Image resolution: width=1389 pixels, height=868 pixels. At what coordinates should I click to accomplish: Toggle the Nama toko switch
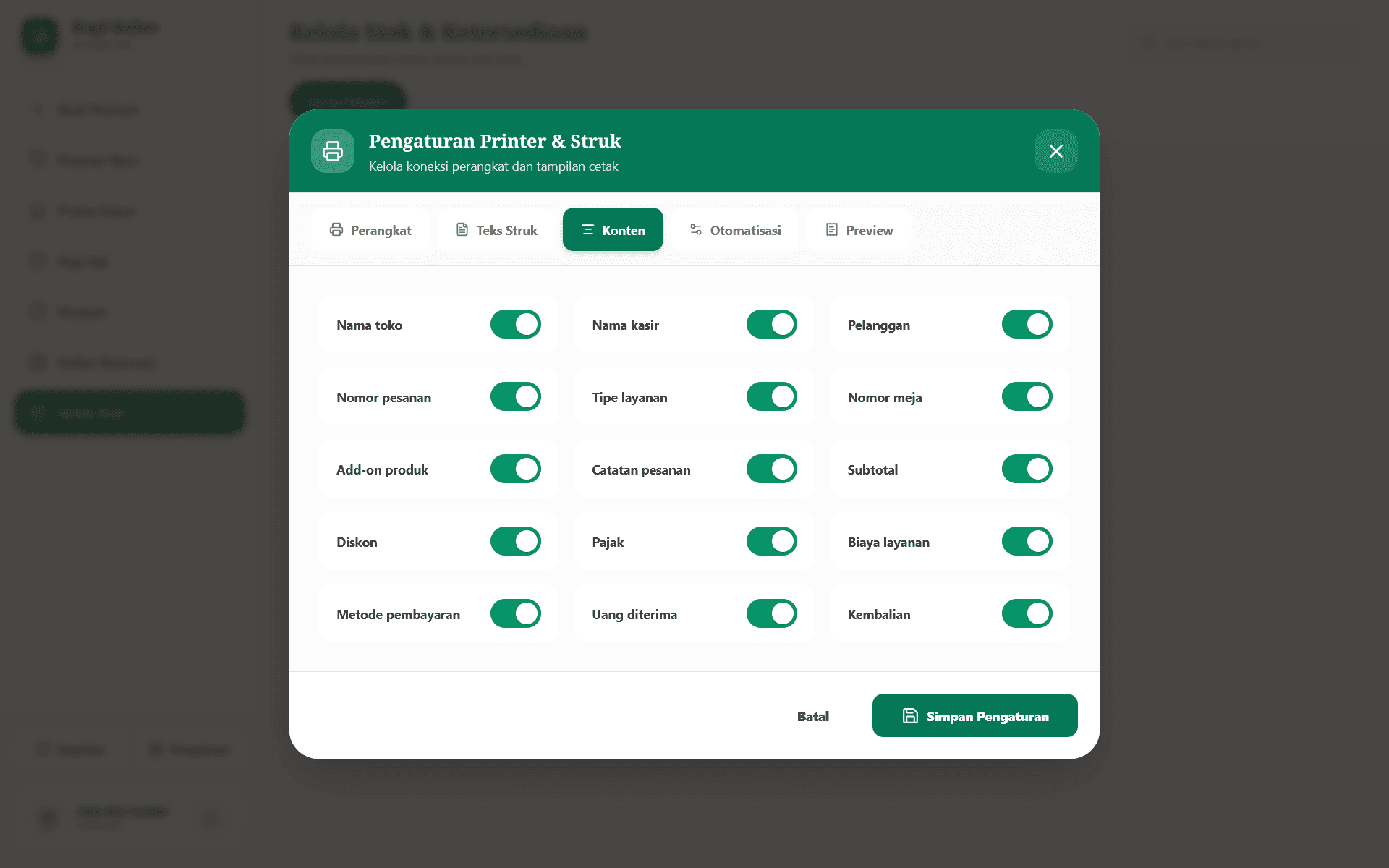point(516,325)
